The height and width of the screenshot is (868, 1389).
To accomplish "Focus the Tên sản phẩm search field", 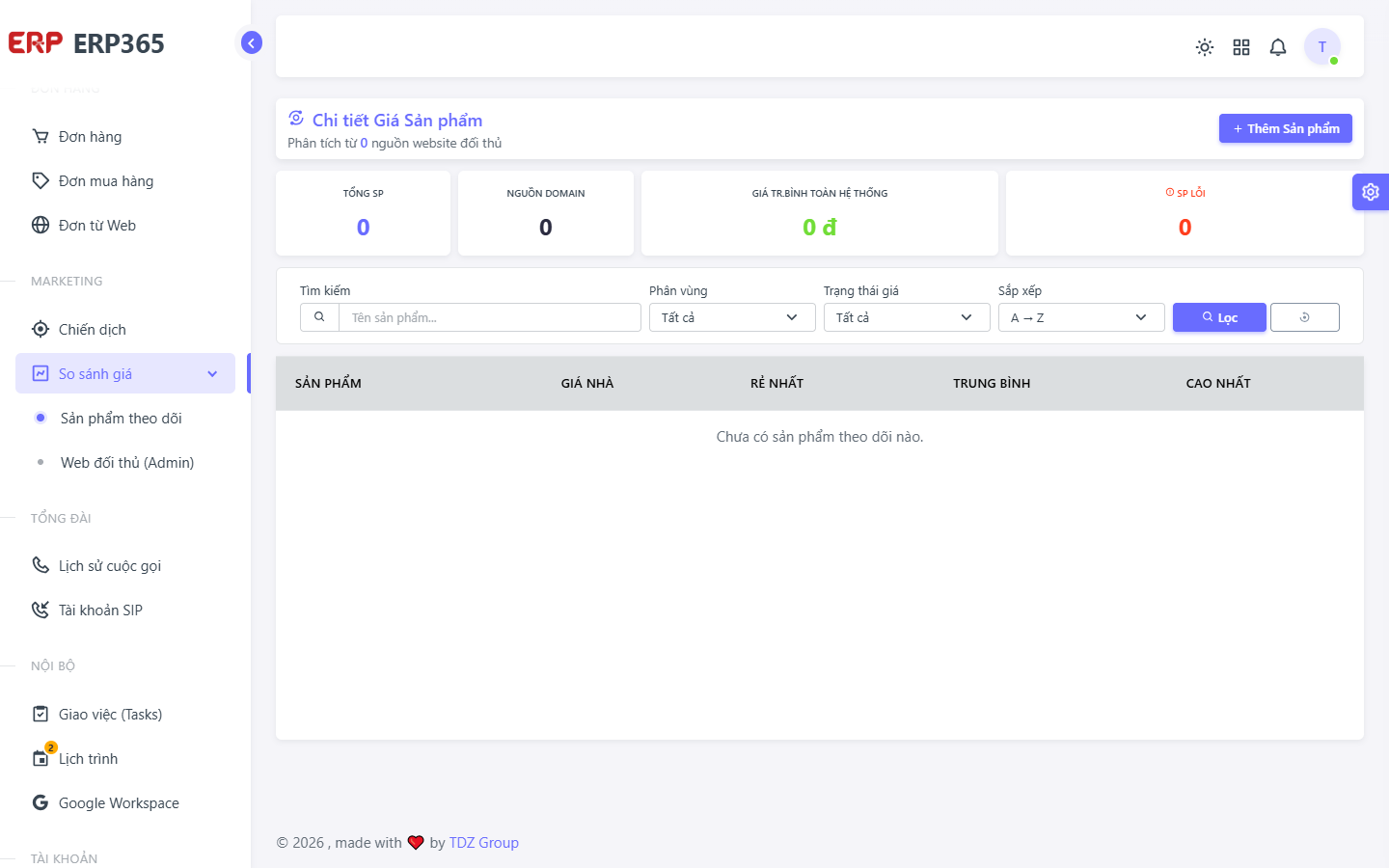I will pos(490,317).
